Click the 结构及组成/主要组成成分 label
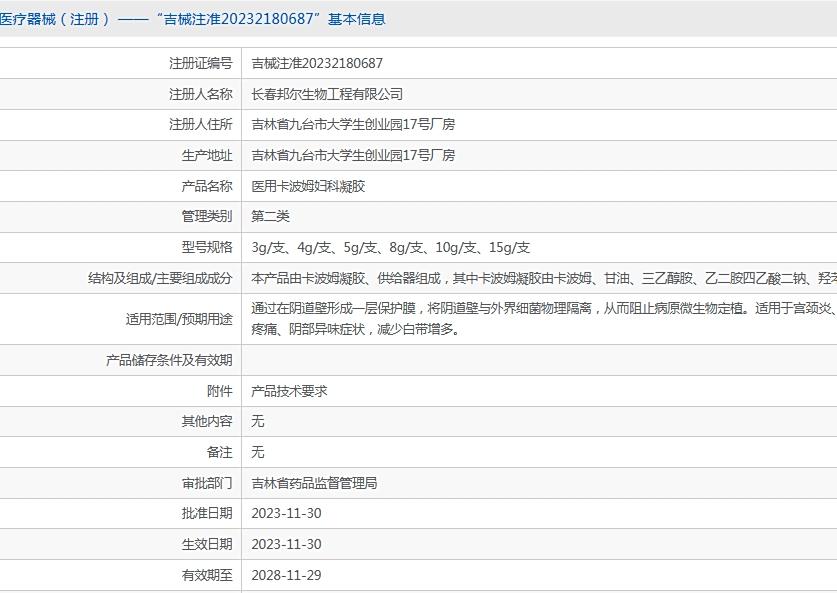This screenshot has height=593, width=837. coord(160,278)
